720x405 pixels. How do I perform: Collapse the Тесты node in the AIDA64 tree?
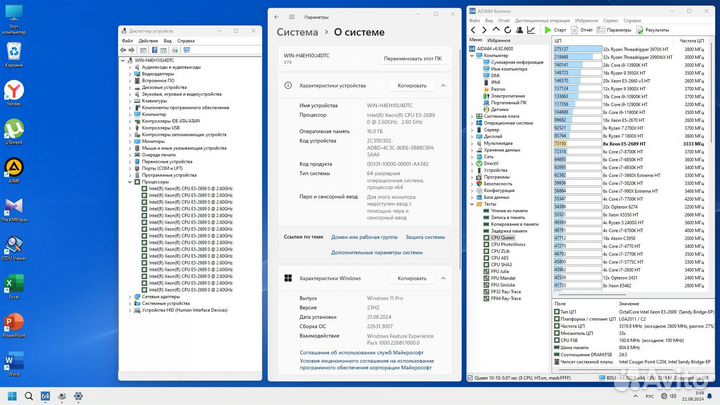pyautogui.click(x=472, y=204)
